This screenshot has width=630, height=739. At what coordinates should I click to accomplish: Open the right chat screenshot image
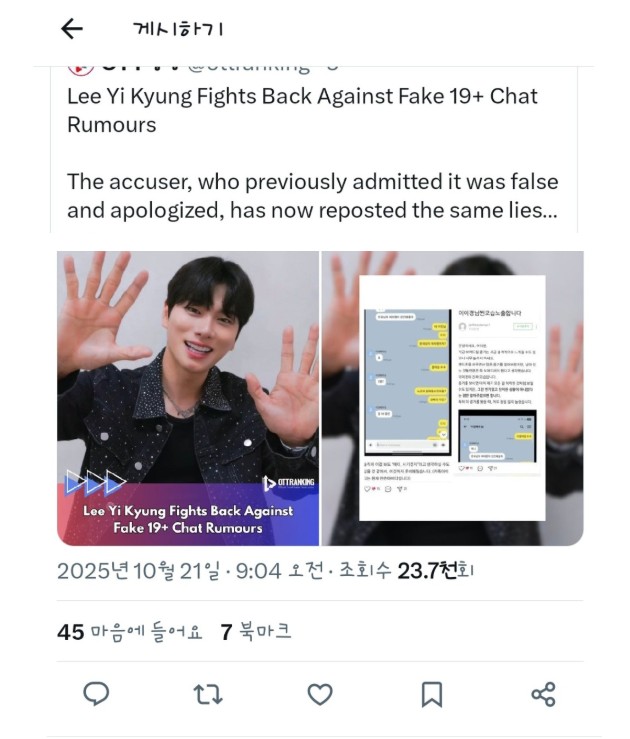[x=453, y=398]
